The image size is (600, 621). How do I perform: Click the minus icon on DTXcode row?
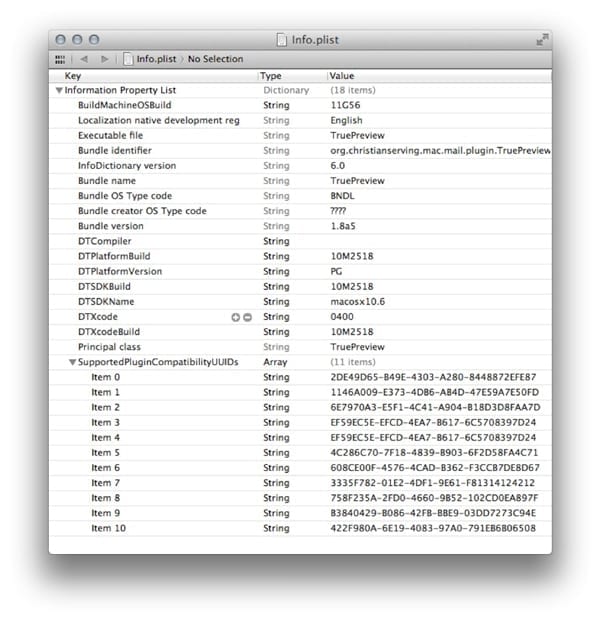point(247,316)
